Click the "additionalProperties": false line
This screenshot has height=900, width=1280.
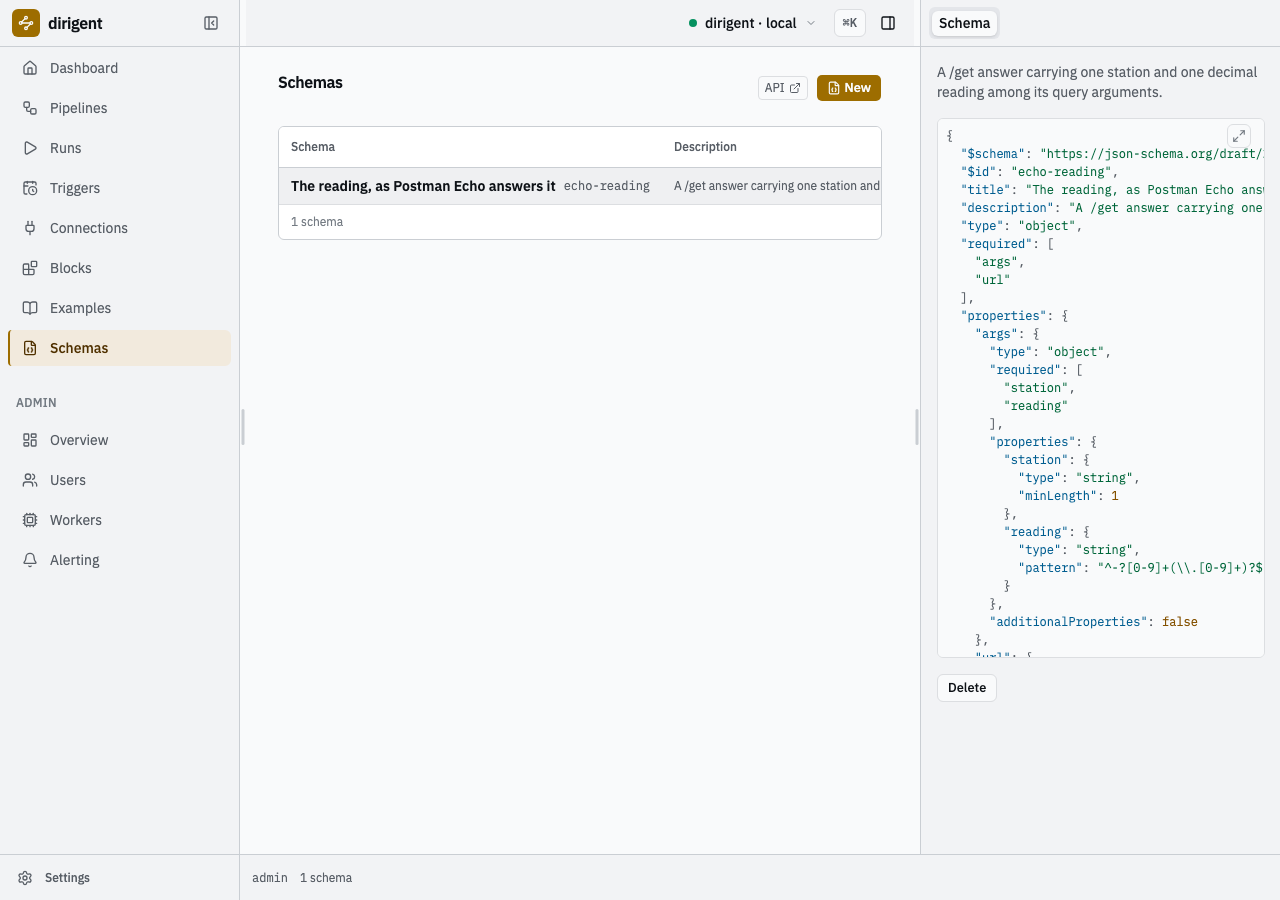point(1093,622)
